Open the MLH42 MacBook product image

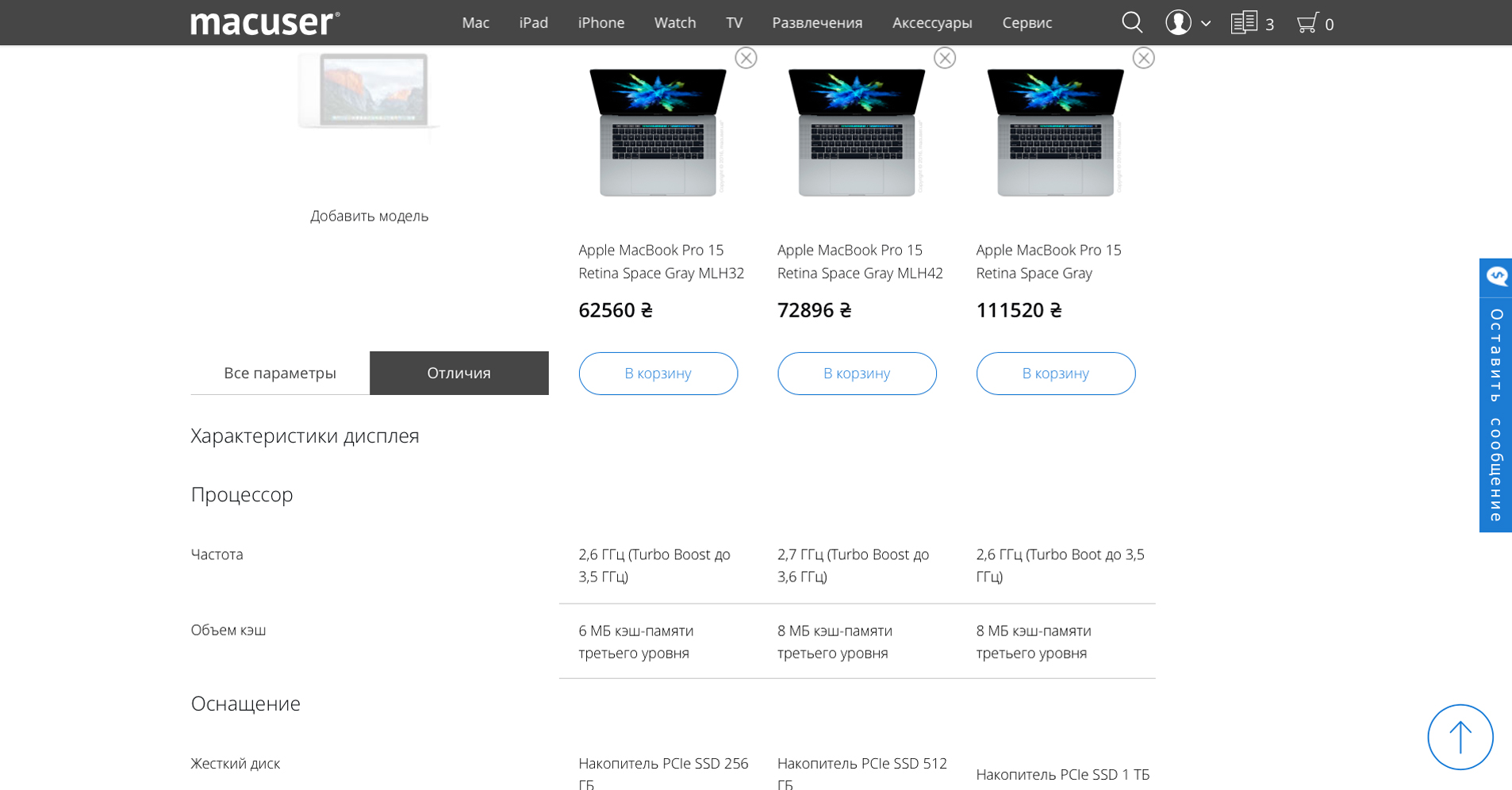click(857, 132)
